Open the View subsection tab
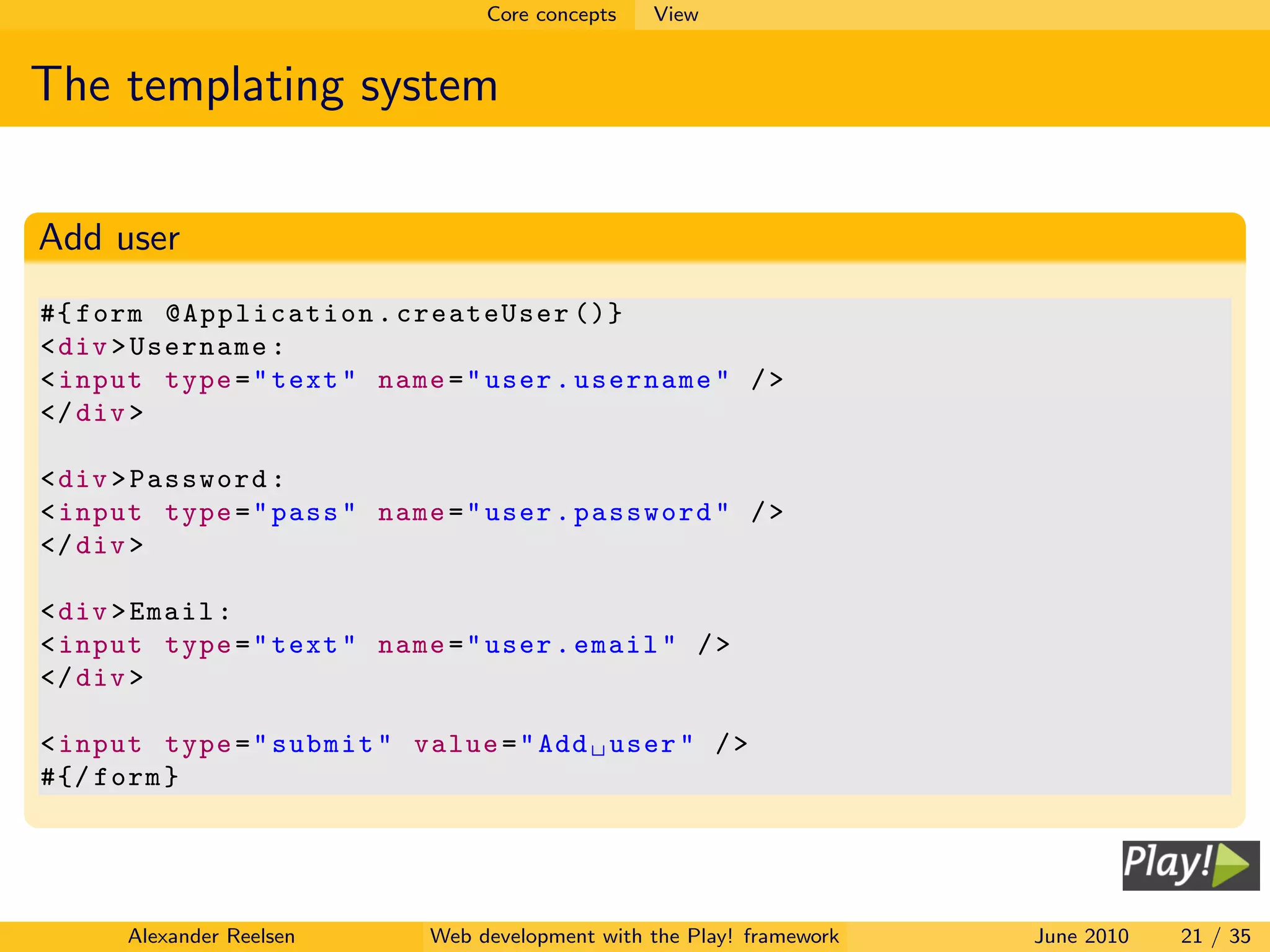 click(x=676, y=14)
